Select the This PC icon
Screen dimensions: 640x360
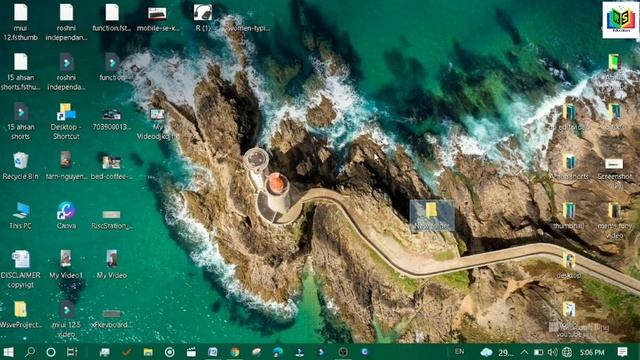tap(20, 211)
